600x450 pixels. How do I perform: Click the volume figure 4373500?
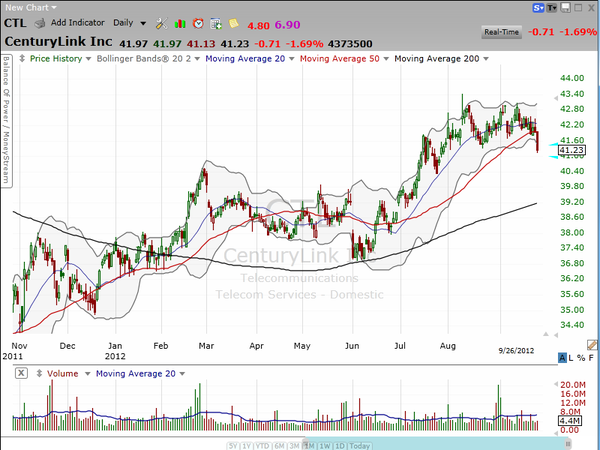coord(350,44)
